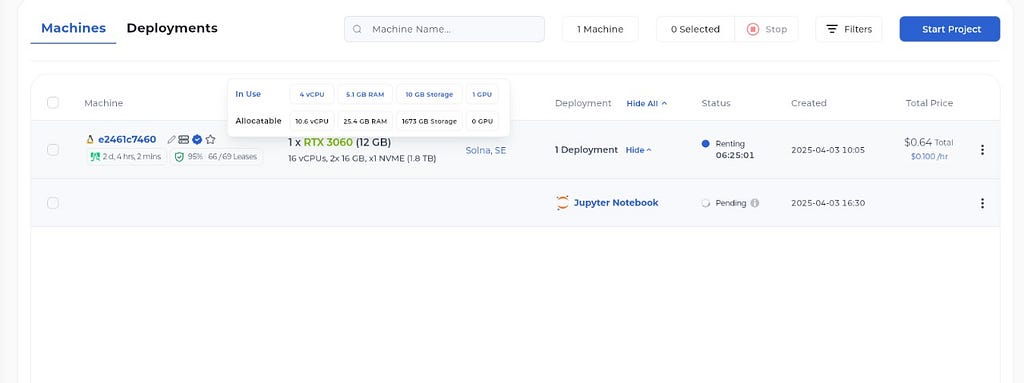Click the 1673 GB Storage allocatable chip
This screenshot has width=1024, height=383.
[429, 121]
